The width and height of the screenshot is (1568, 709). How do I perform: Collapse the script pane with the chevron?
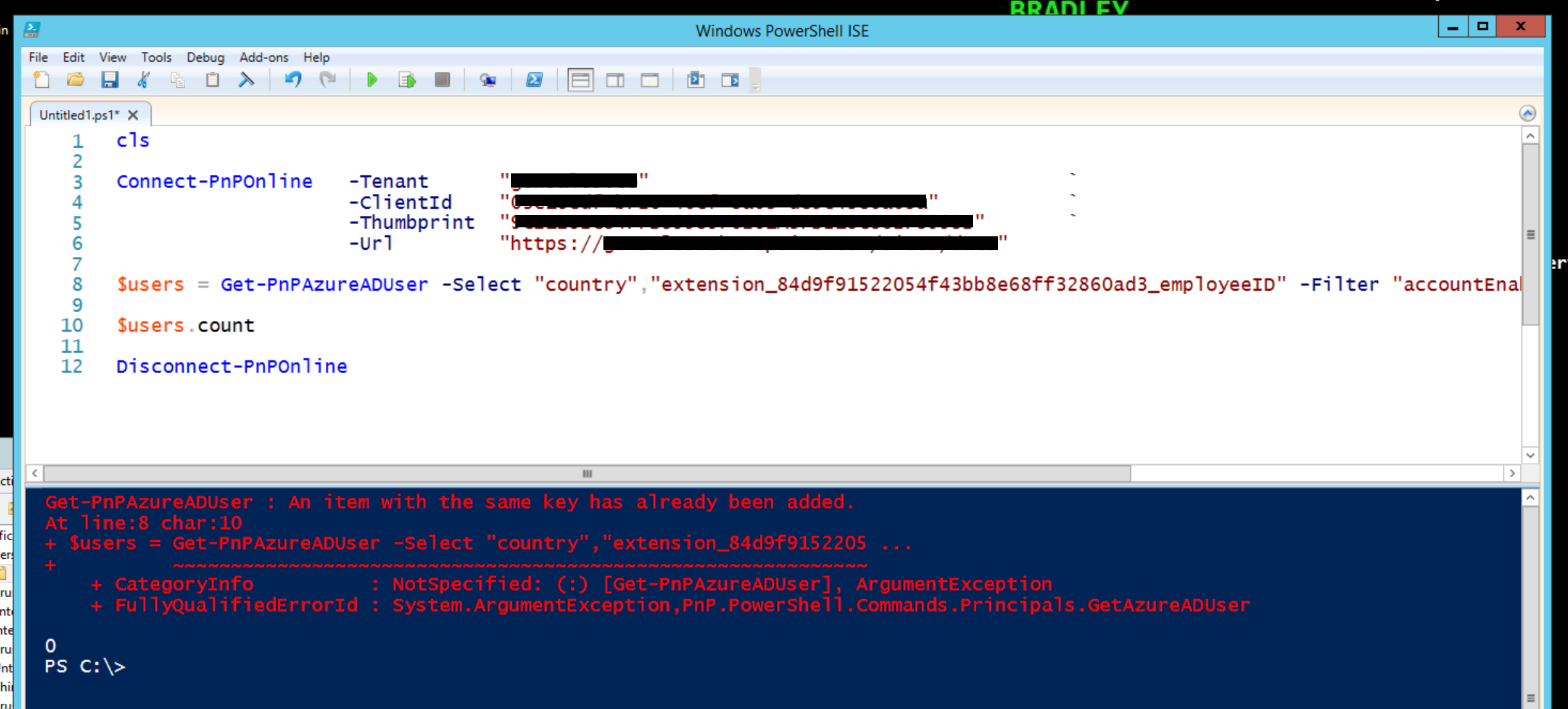pyautogui.click(x=1528, y=113)
